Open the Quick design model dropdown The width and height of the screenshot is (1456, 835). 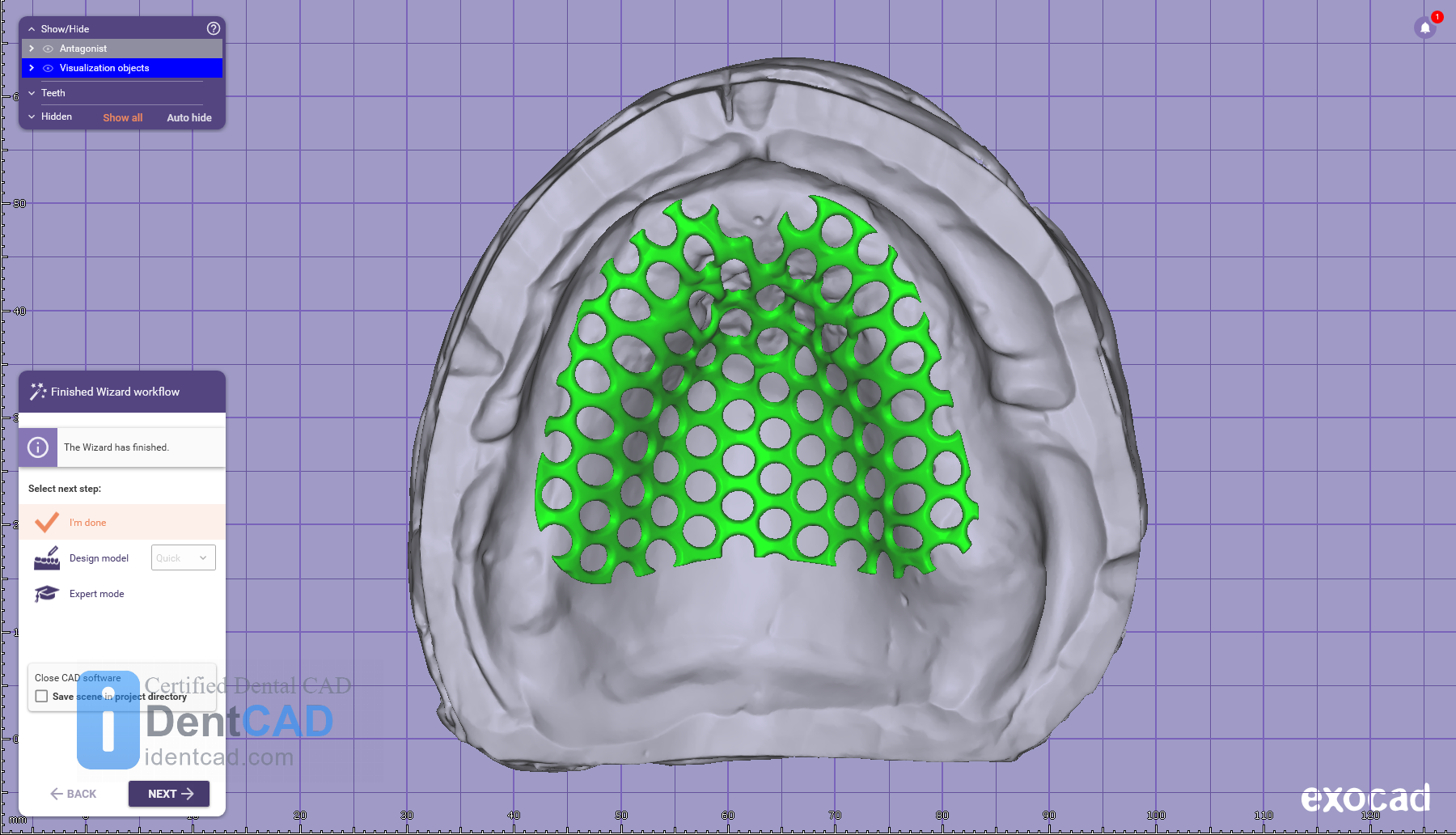pos(183,557)
